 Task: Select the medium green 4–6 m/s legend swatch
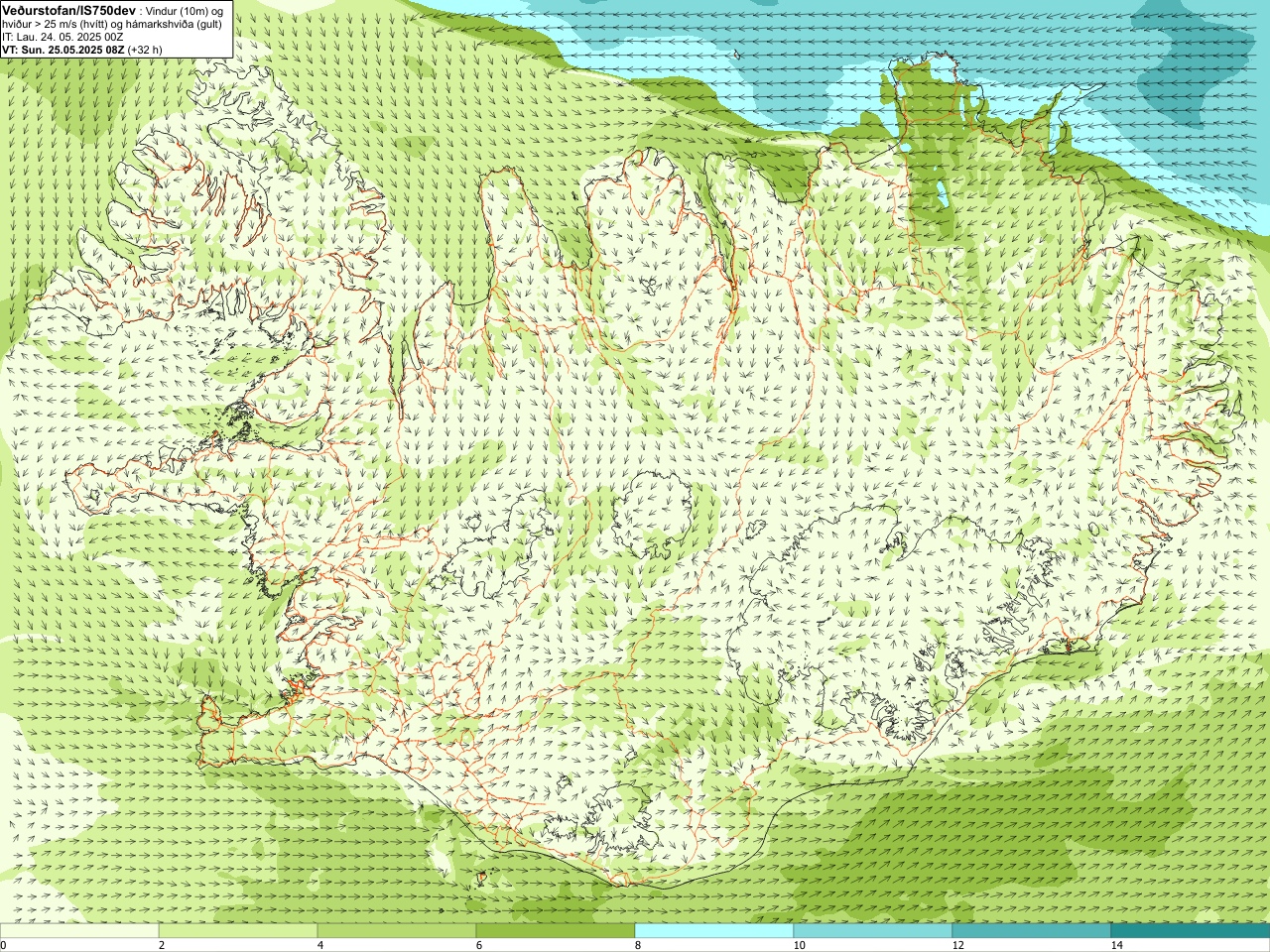pyautogui.click(x=397, y=931)
